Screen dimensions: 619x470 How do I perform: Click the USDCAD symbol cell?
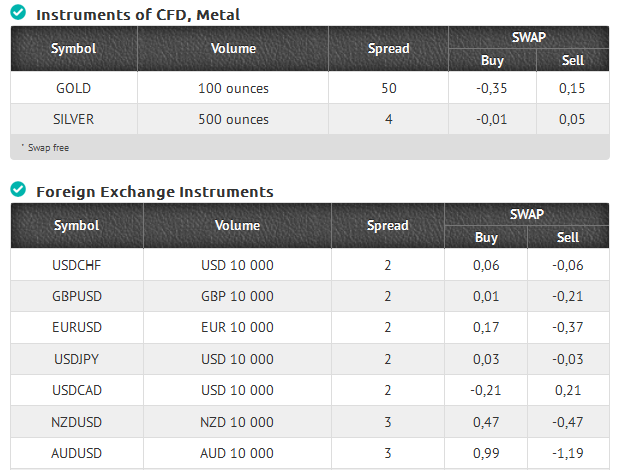click(x=77, y=390)
